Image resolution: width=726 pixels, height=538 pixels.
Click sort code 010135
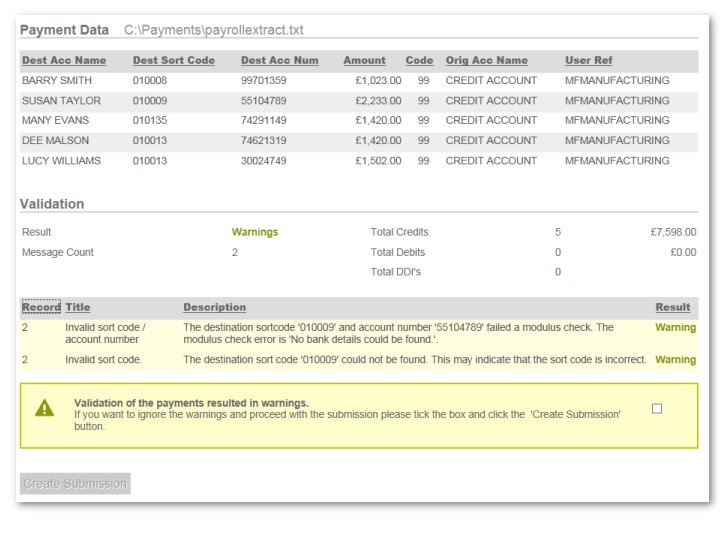point(150,120)
